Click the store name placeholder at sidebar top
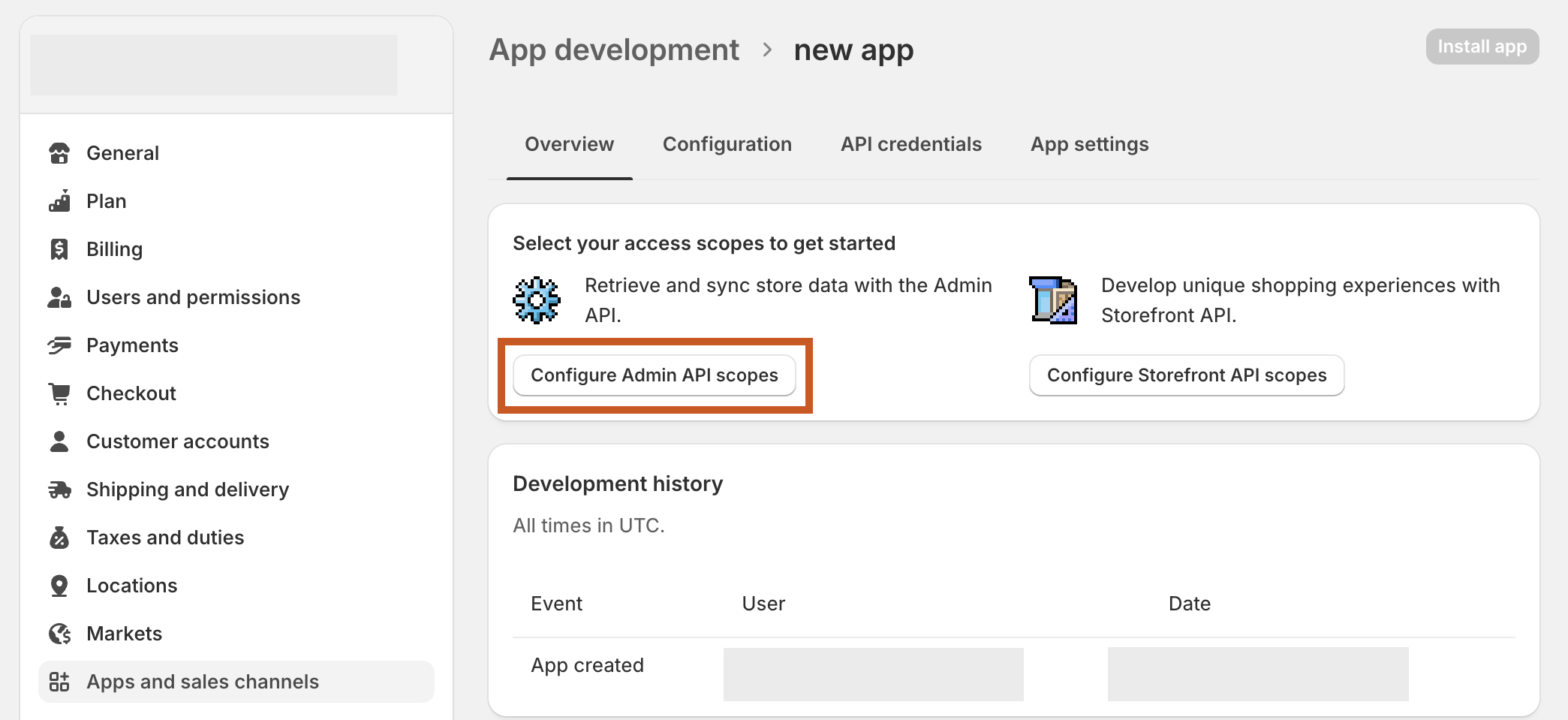This screenshot has width=1568, height=720. [214, 65]
